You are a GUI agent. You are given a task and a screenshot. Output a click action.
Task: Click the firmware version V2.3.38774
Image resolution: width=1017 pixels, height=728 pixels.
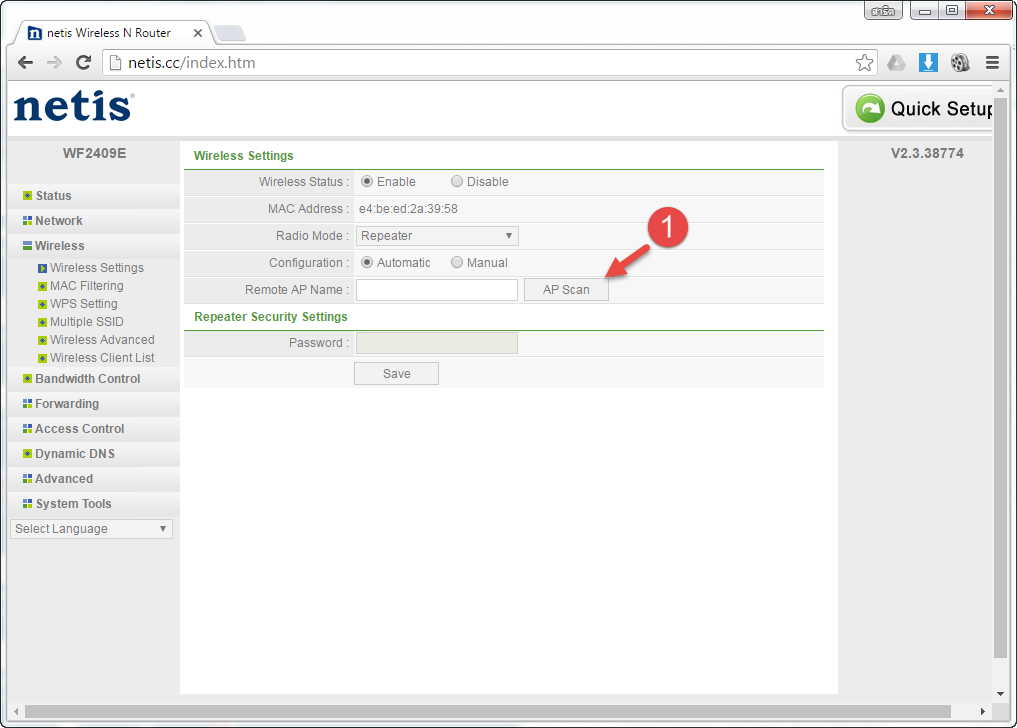pos(927,154)
